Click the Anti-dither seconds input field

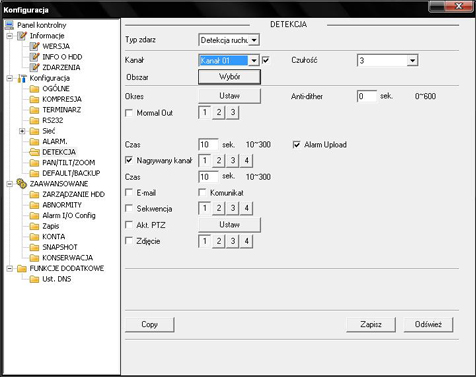point(367,96)
